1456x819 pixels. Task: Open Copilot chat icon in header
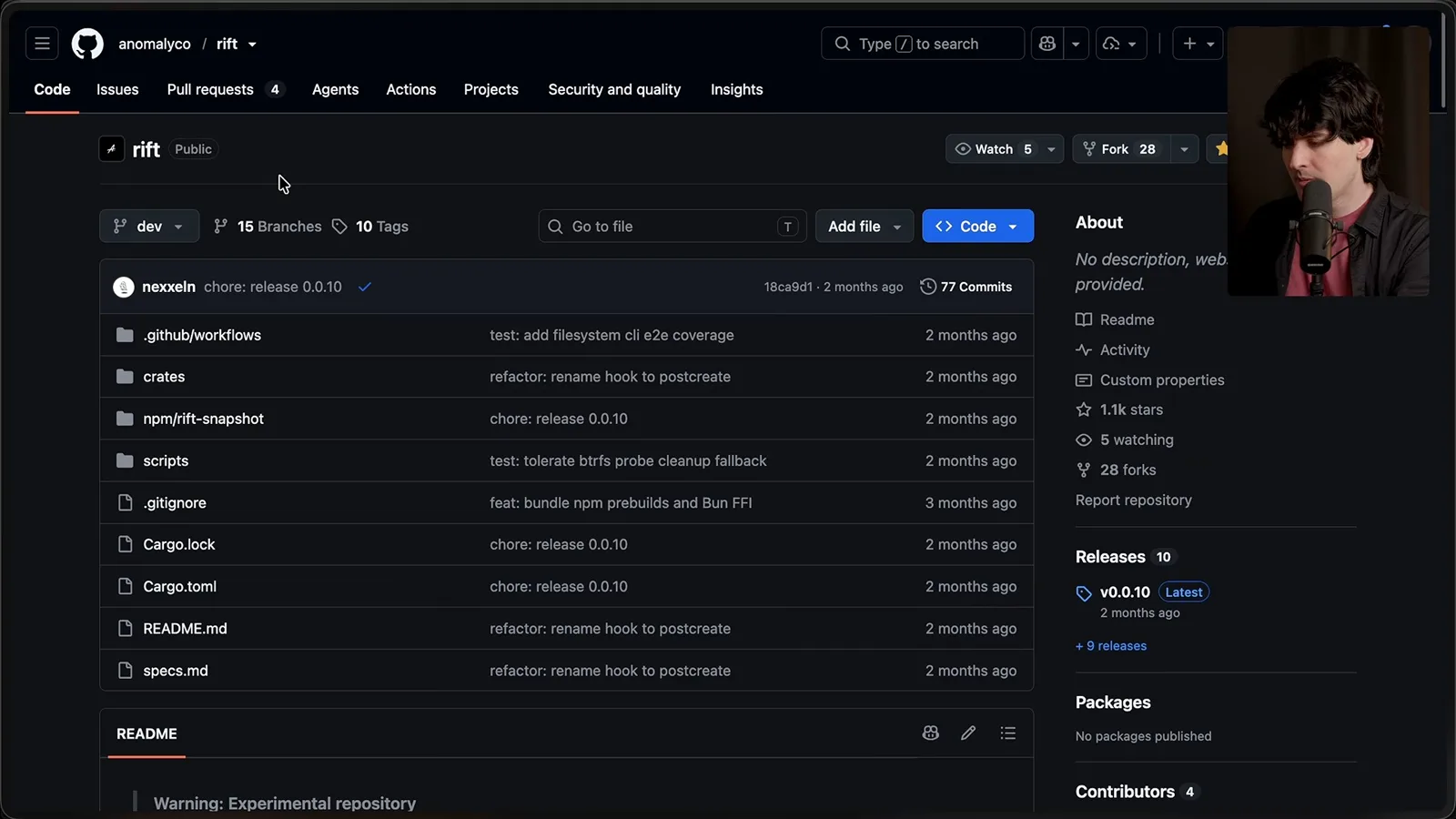[x=1047, y=44]
